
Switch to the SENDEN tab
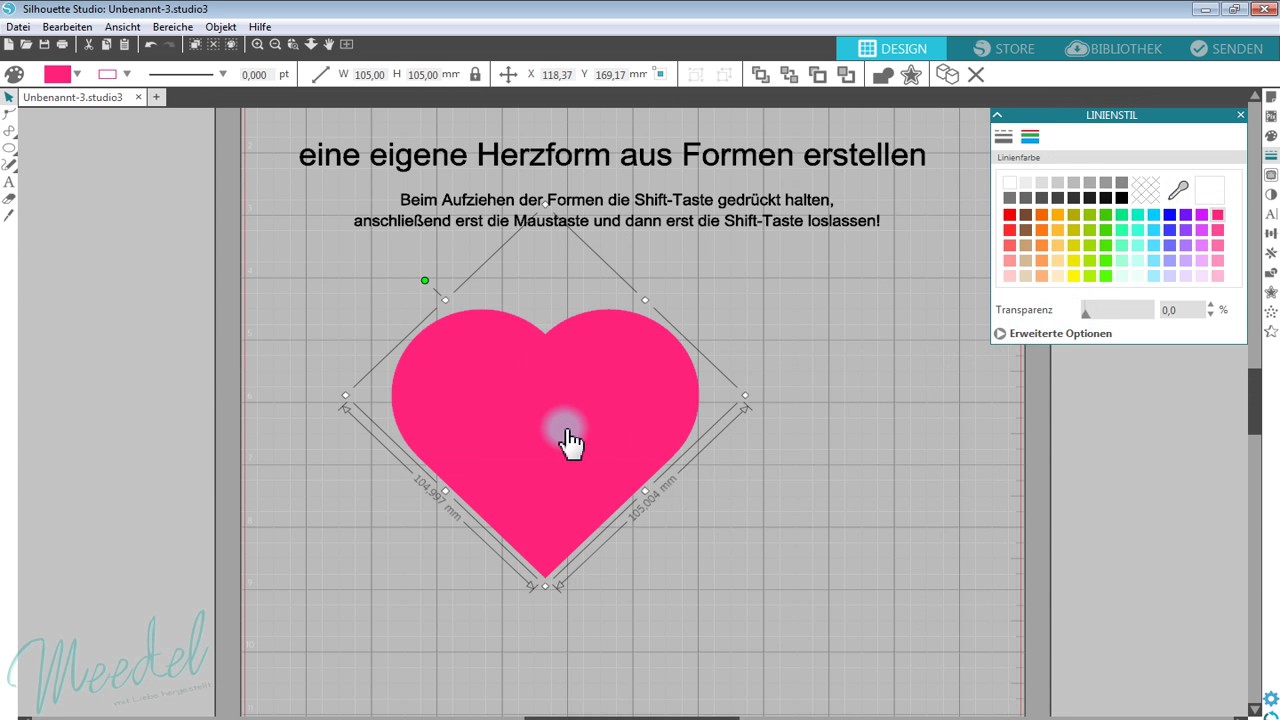click(1227, 48)
